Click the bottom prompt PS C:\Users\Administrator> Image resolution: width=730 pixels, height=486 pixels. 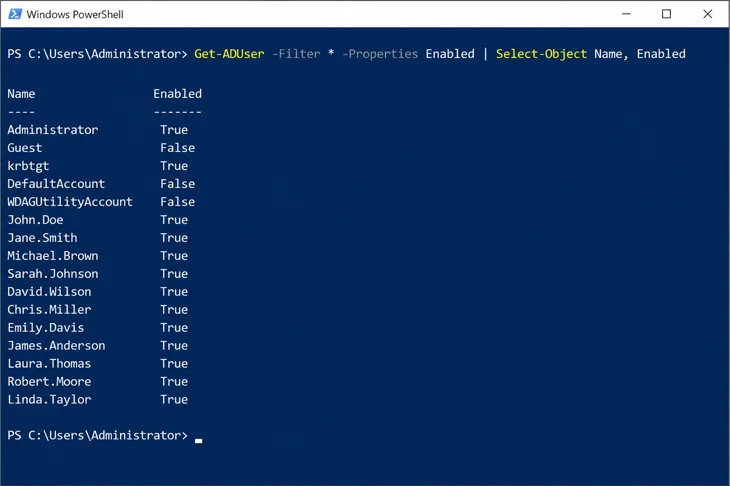[97, 435]
